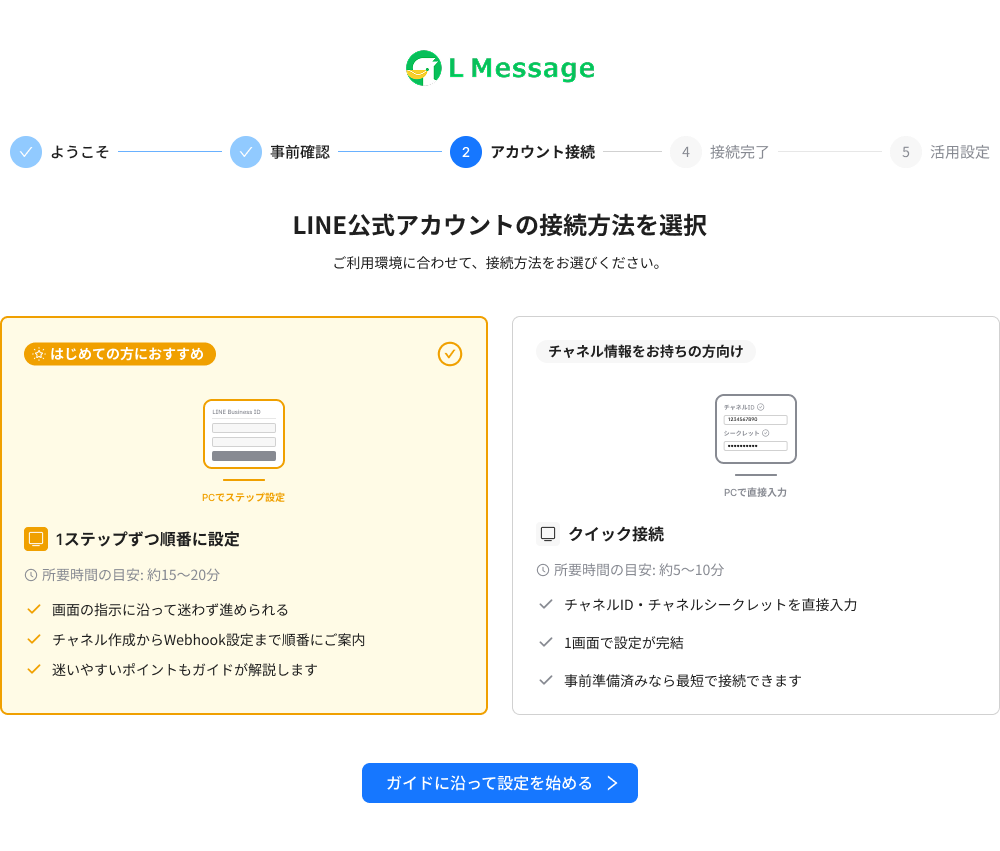Click the orange monitor icon beside 1ステップずつ順番に設定
The height and width of the screenshot is (851, 1000).
pos(36,539)
